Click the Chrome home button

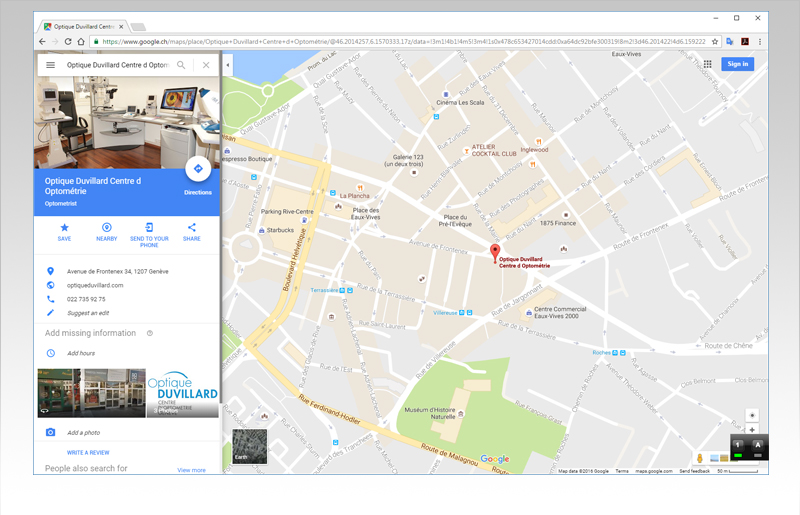pos(81,42)
